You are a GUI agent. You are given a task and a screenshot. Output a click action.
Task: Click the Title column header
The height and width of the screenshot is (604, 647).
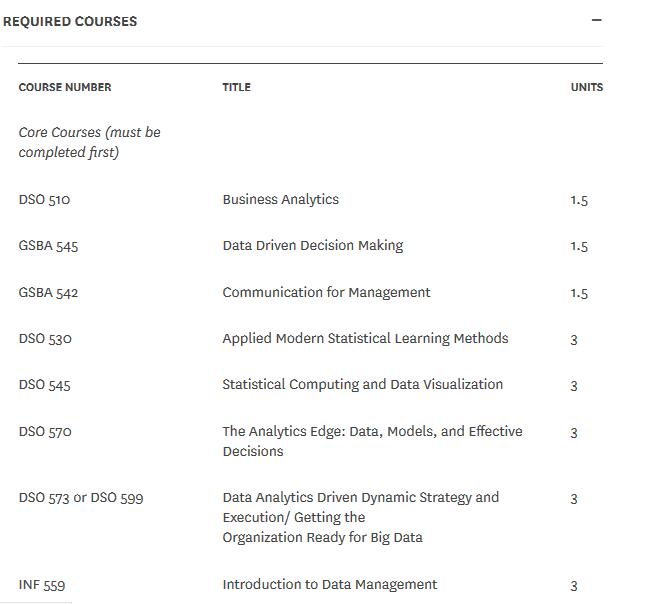click(x=236, y=87)
